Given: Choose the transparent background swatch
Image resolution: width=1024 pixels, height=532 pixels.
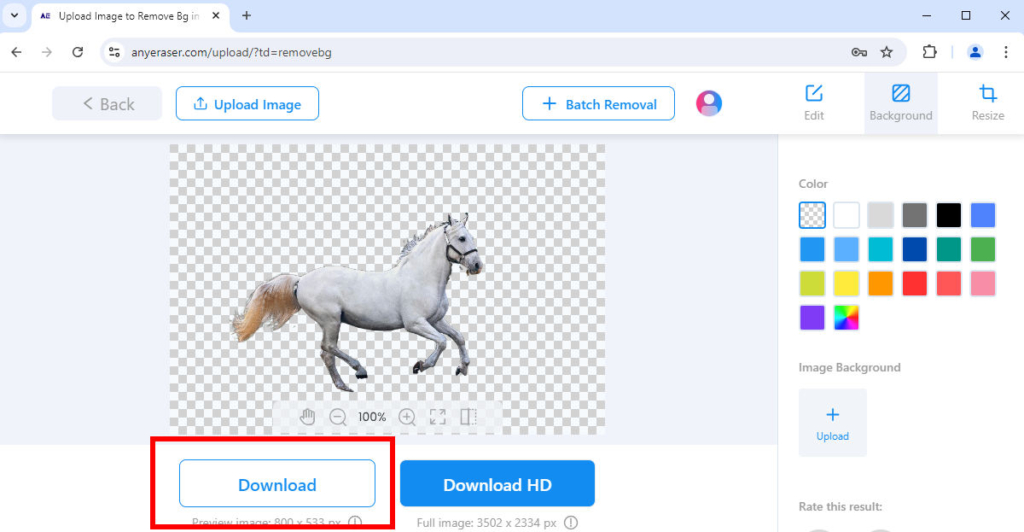Looking at the screenshot, I should pos(812,215).
